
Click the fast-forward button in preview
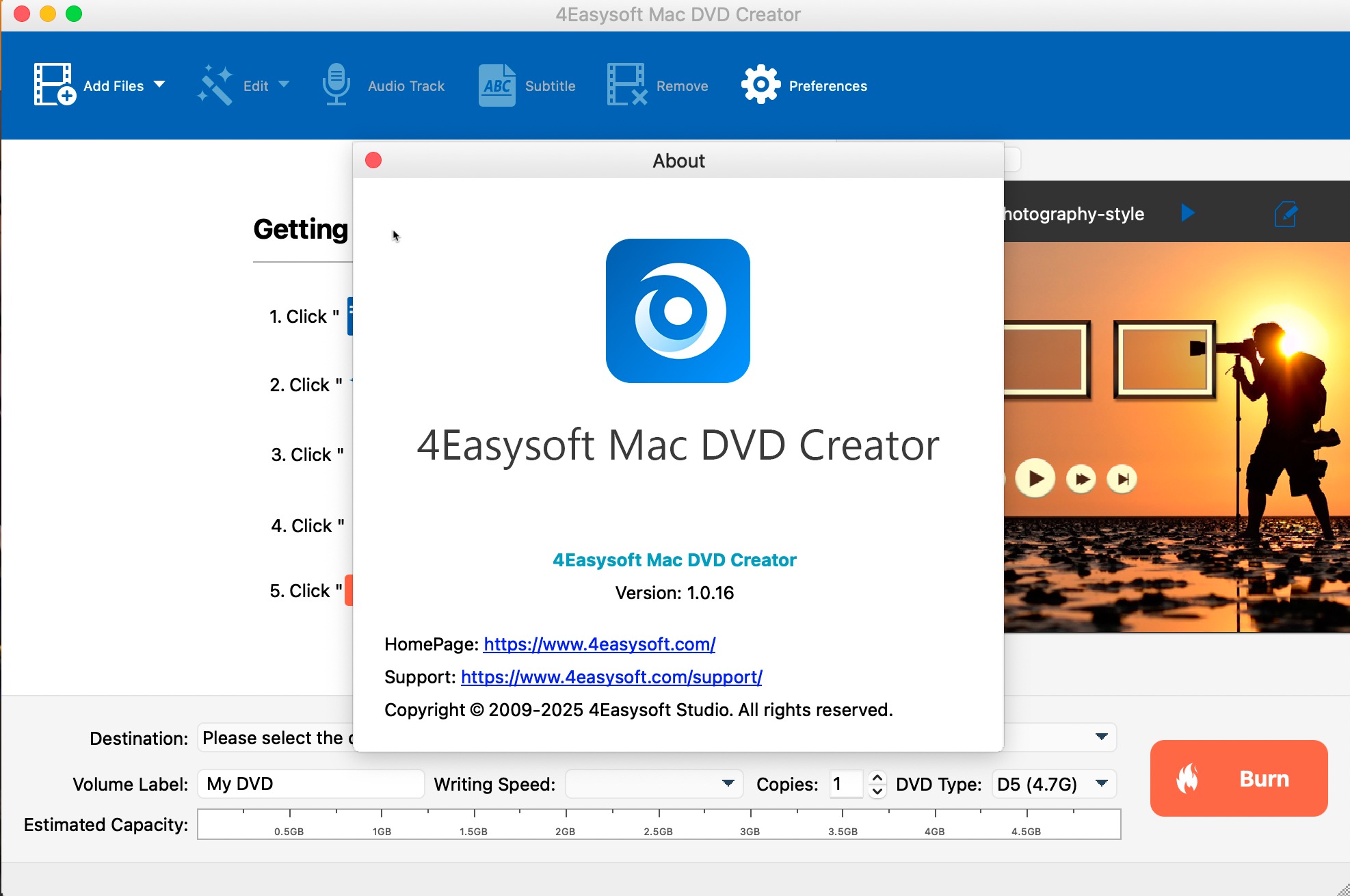[1081, 479]
